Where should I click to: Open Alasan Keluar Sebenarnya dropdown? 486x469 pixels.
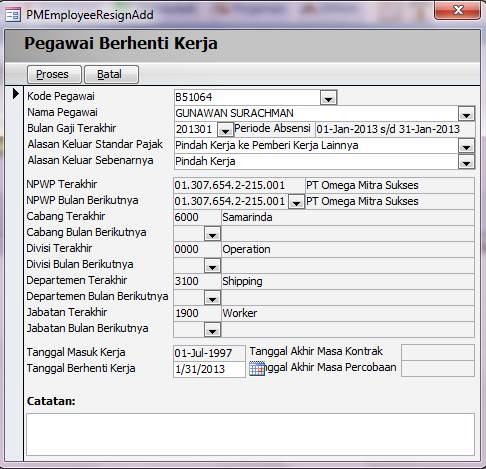click(x=466, y=162)
